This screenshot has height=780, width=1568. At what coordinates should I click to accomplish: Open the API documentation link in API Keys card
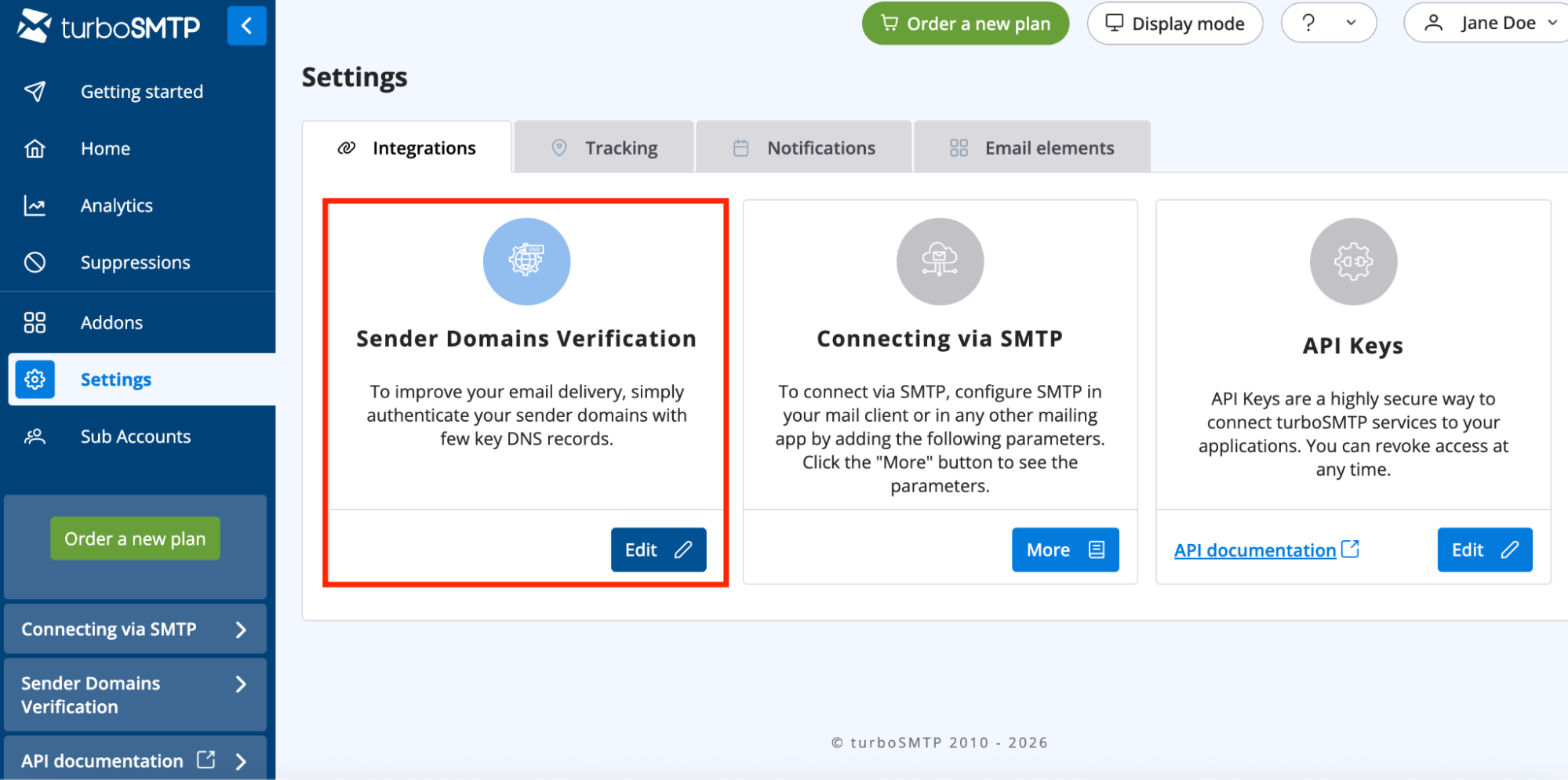(1254, 550)
